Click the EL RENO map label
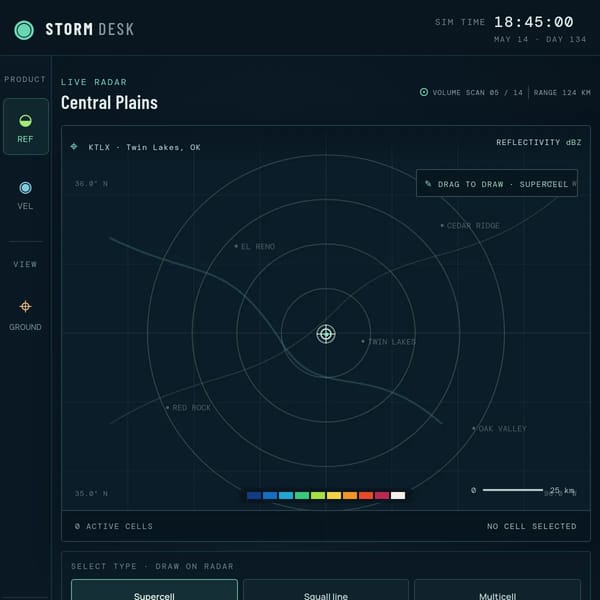600x600 pixels. coord(258,246)
